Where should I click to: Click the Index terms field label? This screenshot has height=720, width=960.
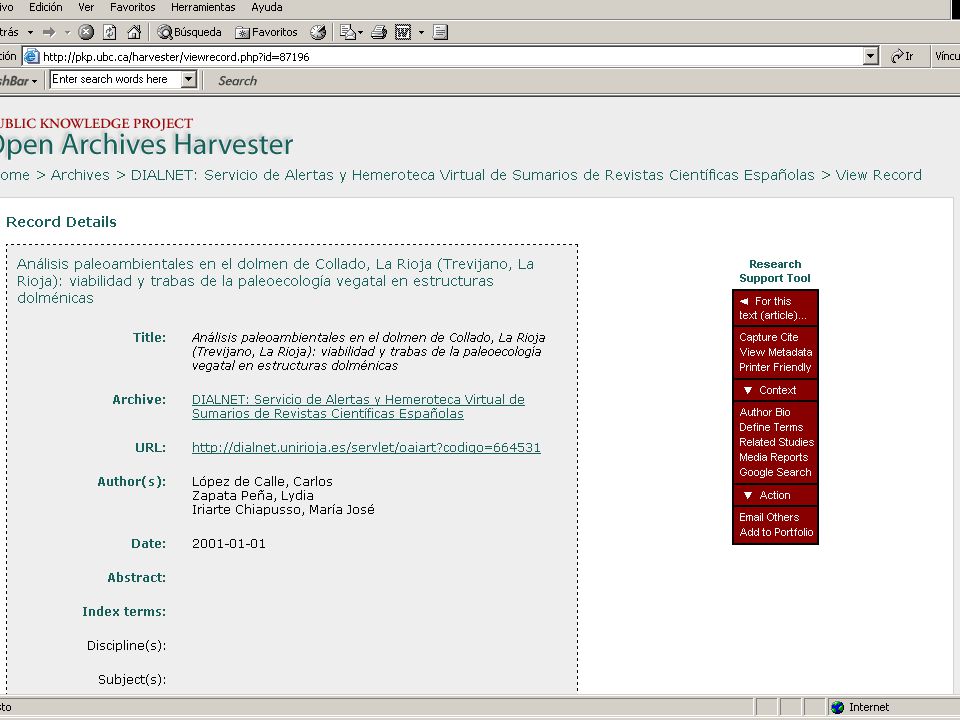[x=124, y=612]
